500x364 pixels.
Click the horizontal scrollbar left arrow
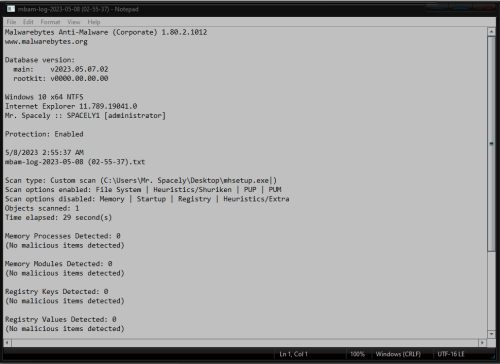click(x=7, y=343)
